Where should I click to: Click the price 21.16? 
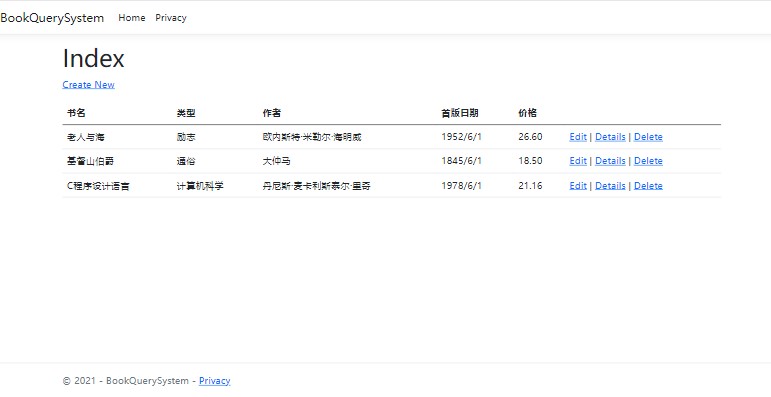pyautogui.click(x=530, y=185)
